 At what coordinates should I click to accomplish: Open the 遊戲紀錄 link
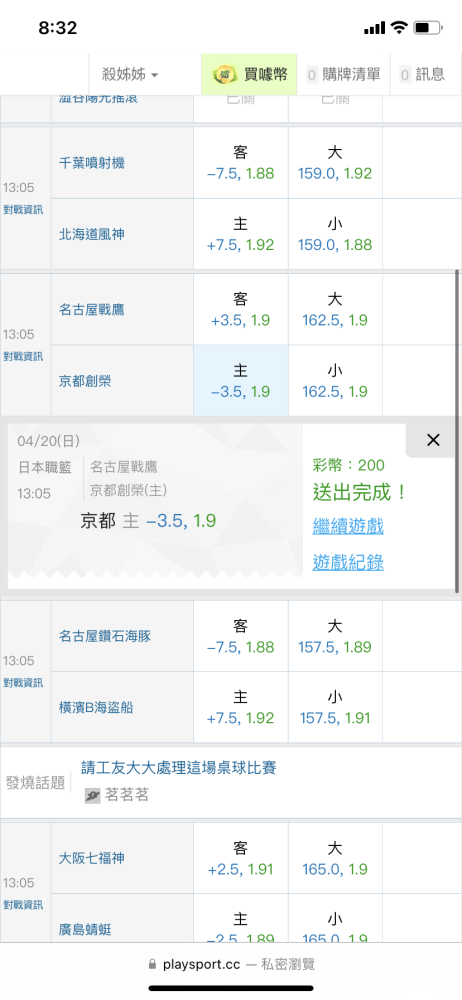coord(348,562)
